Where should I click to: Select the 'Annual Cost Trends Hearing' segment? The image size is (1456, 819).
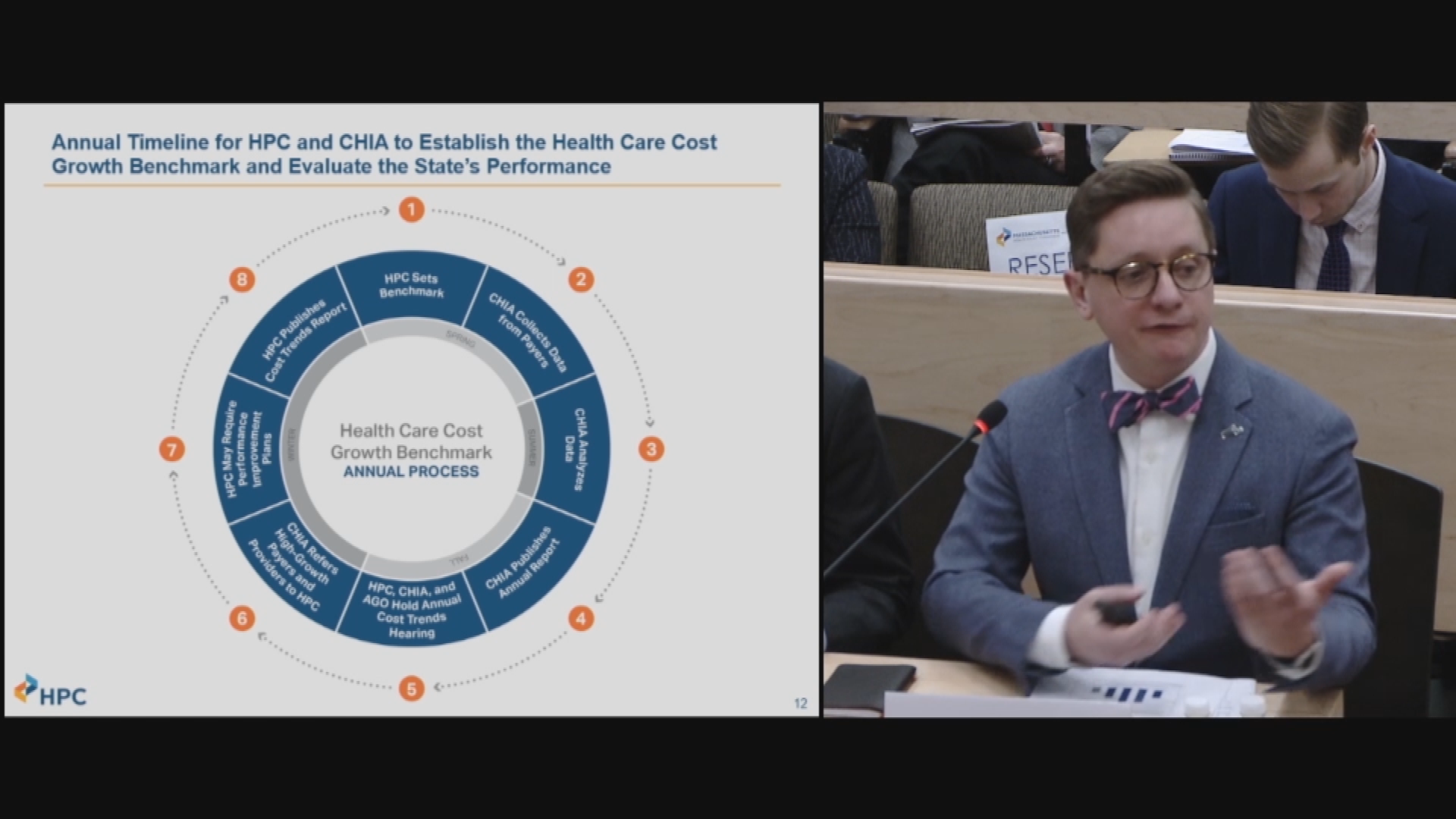tap(412, 609)
